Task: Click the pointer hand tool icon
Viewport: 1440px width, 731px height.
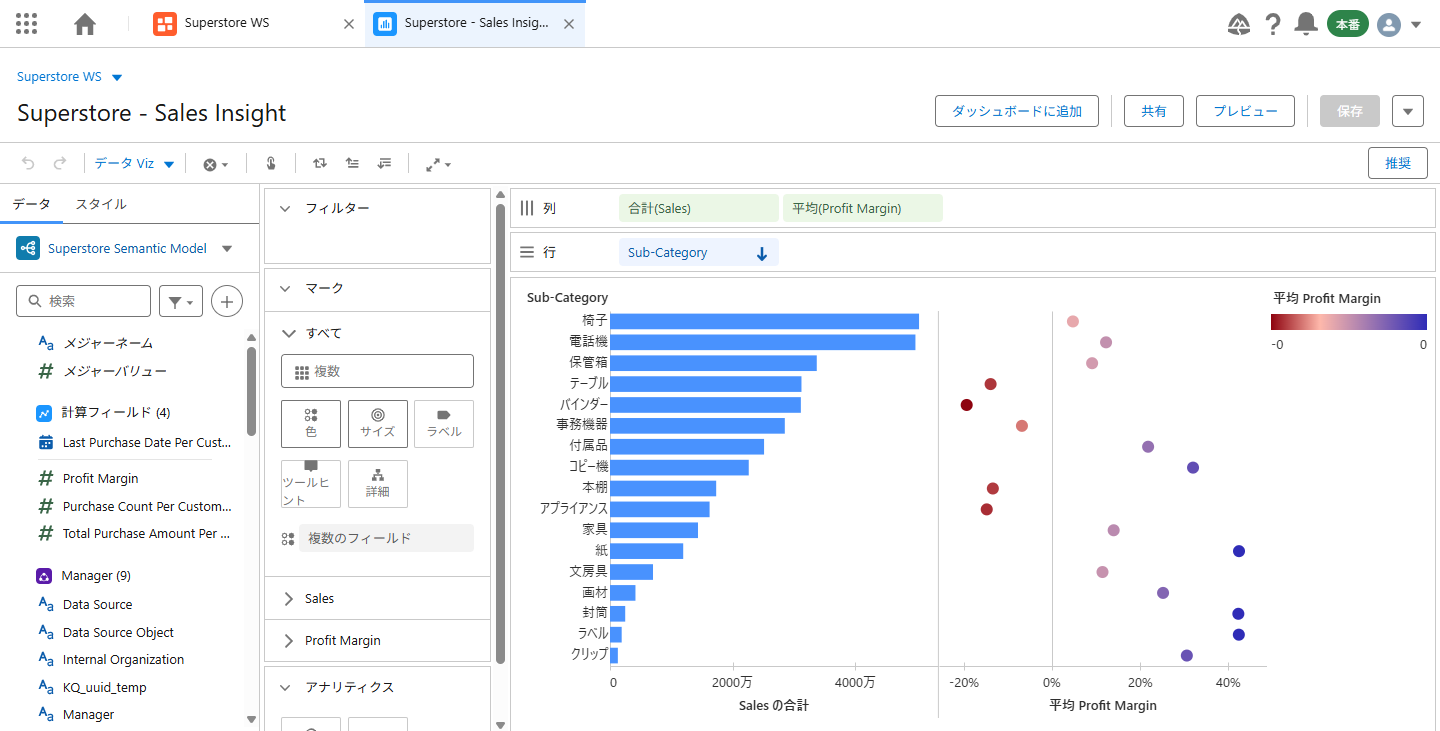Action: tap(270, 163)
